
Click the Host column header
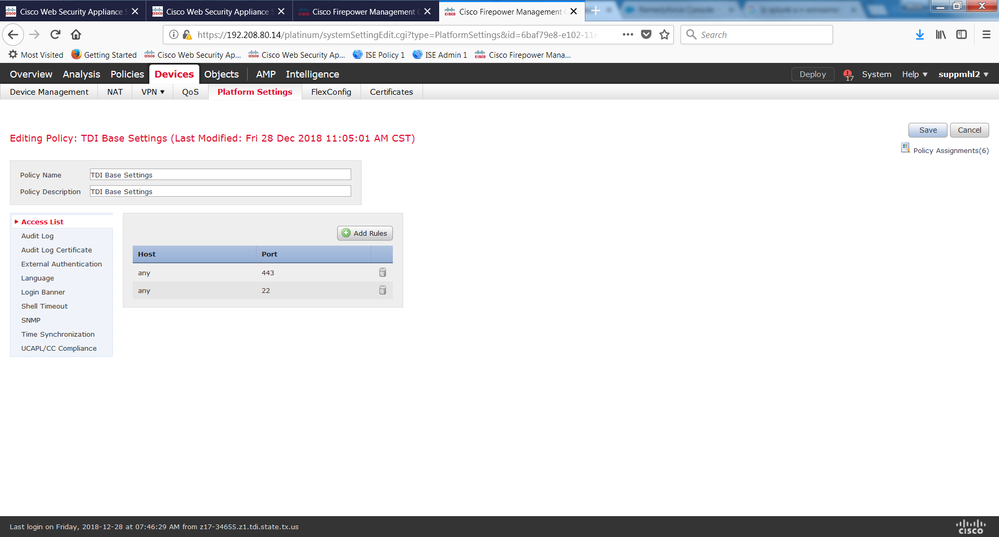[194, 254]
